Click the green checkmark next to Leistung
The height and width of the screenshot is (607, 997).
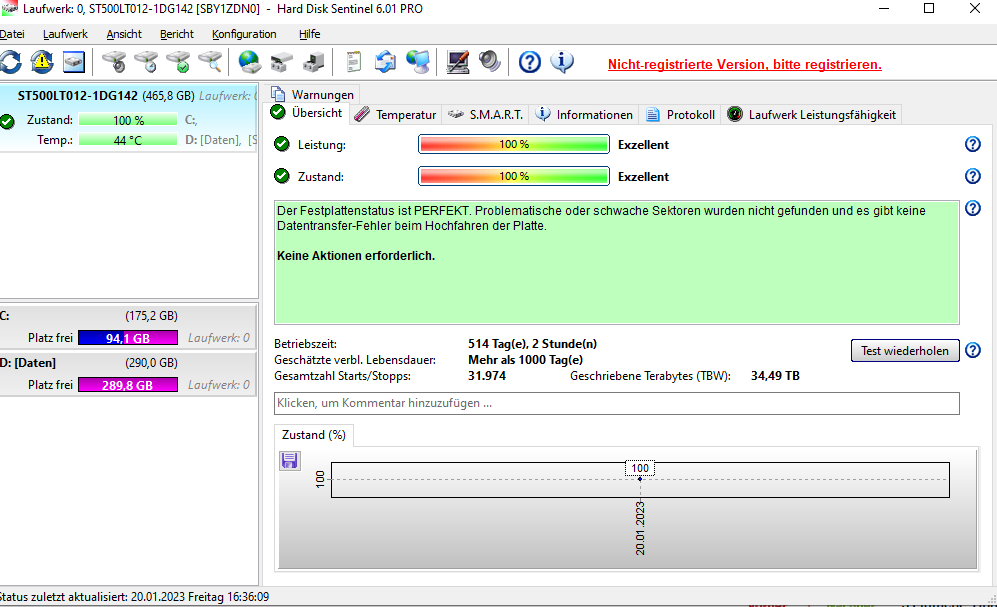pos(282,144)
